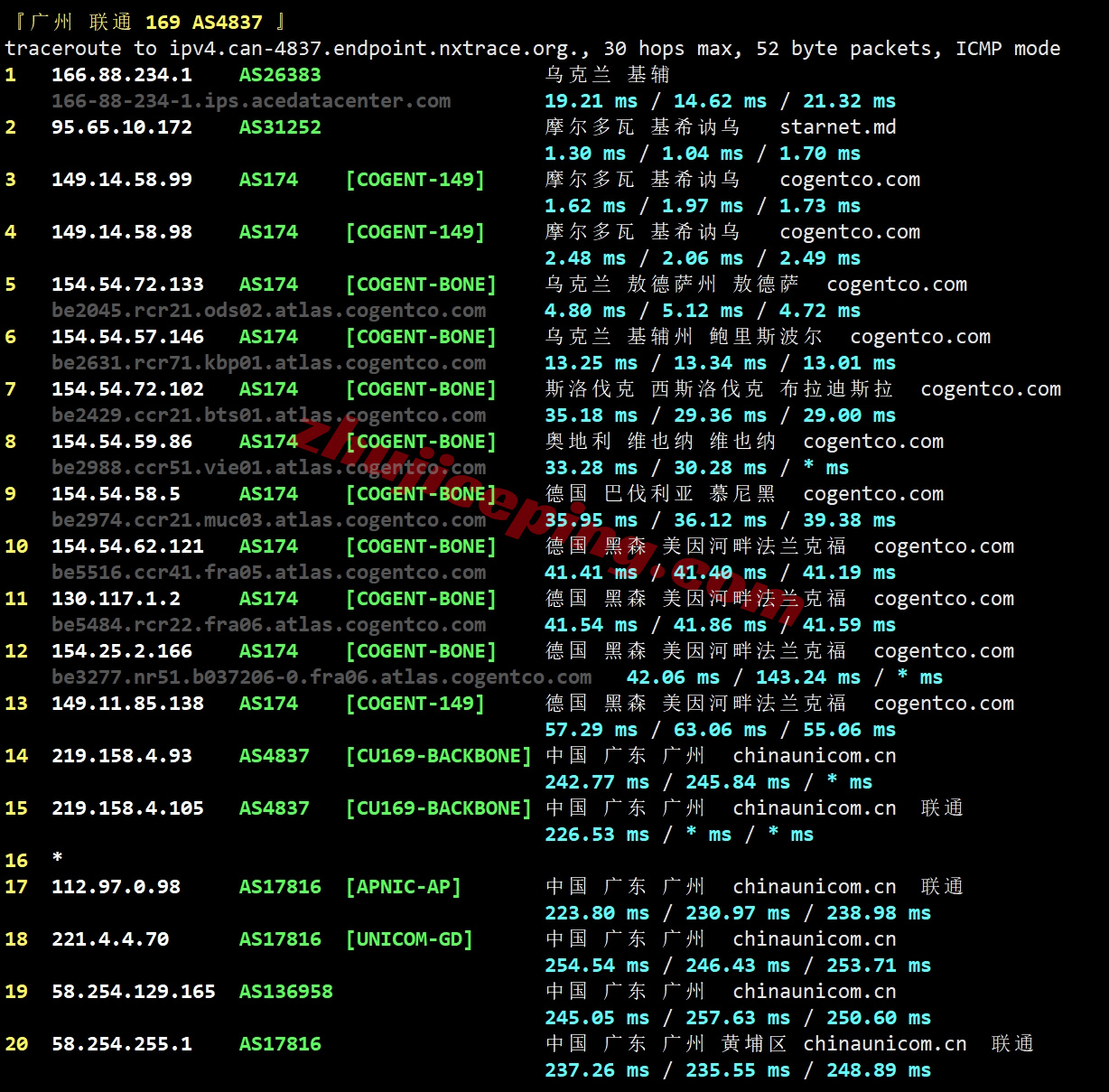Click the IP address 166.88.234.1
The image size is (1109, 1092).
click(x=122, y=75)
